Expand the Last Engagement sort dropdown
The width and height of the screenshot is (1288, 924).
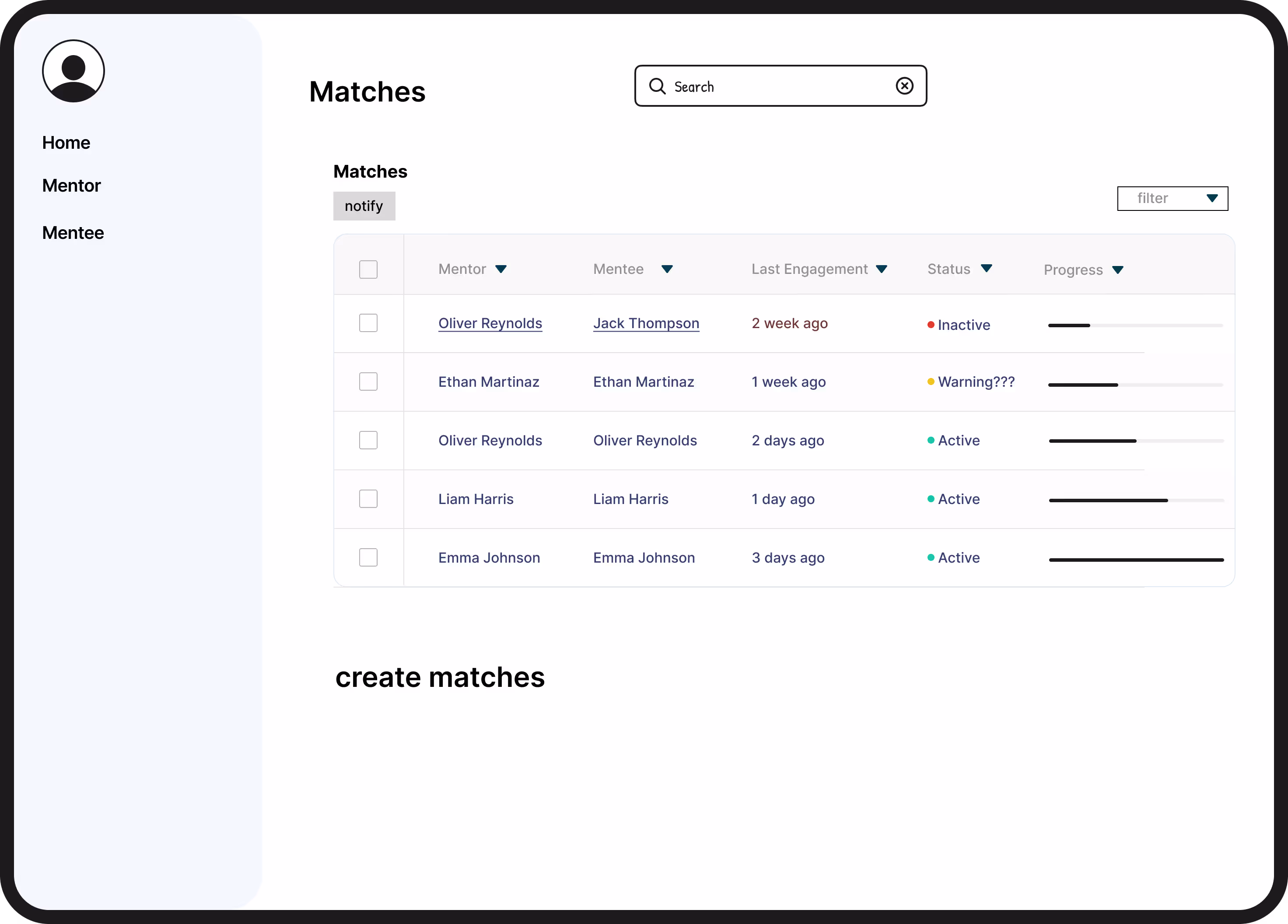881,269
